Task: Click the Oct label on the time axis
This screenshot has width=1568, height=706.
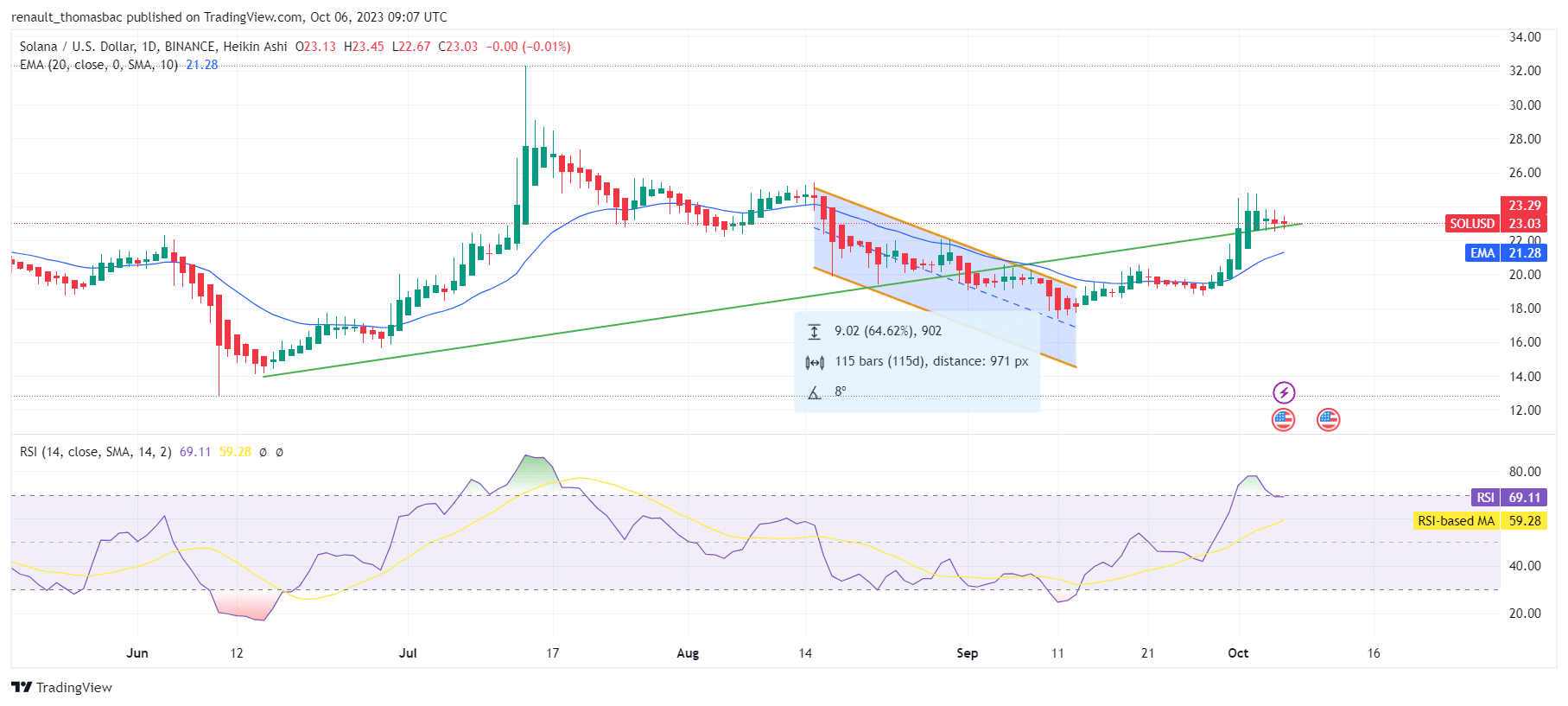Action: pos(1238,653)
